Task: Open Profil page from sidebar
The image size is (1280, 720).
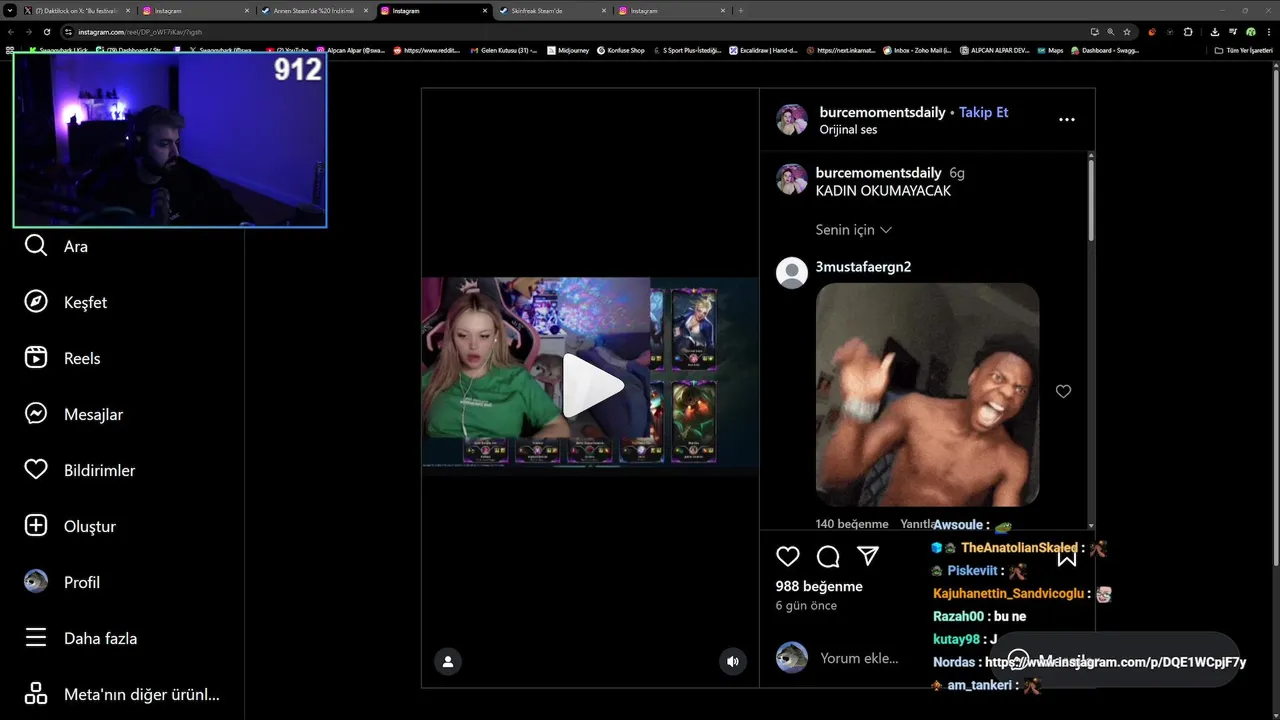Action: pyautogui.click(x=64, y=582)
